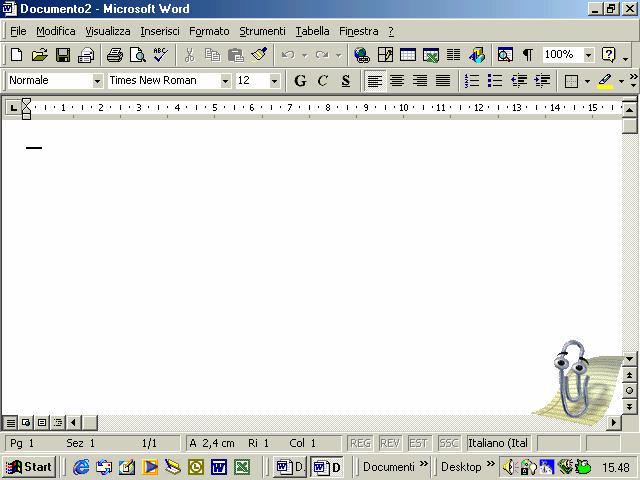This screenshot has height=480, width=640.
Task: Click the tab alignment selector on ruler
Action: coord(13,108)
